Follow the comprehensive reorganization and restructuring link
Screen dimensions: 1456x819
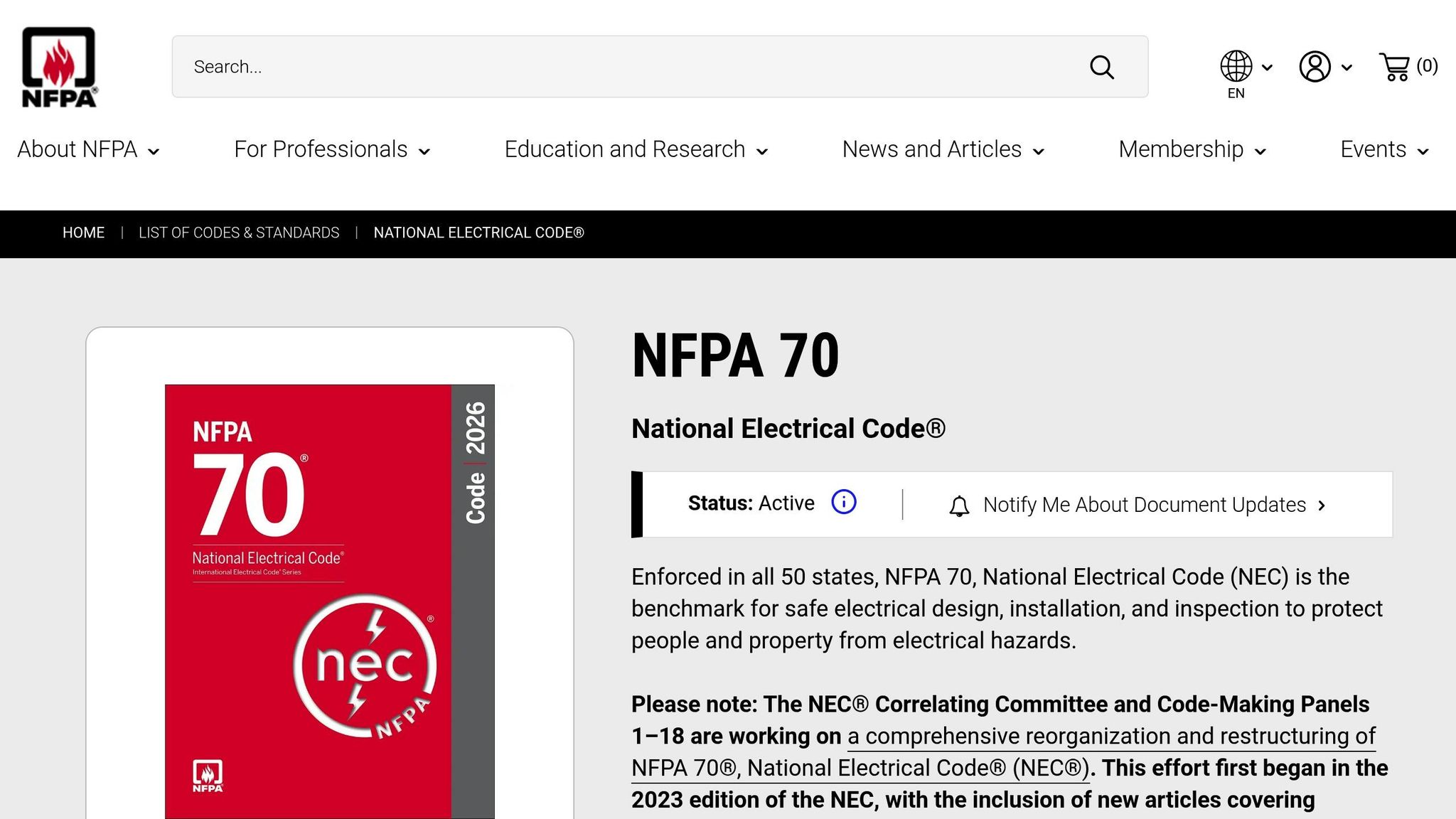[x=1110, y=736]
